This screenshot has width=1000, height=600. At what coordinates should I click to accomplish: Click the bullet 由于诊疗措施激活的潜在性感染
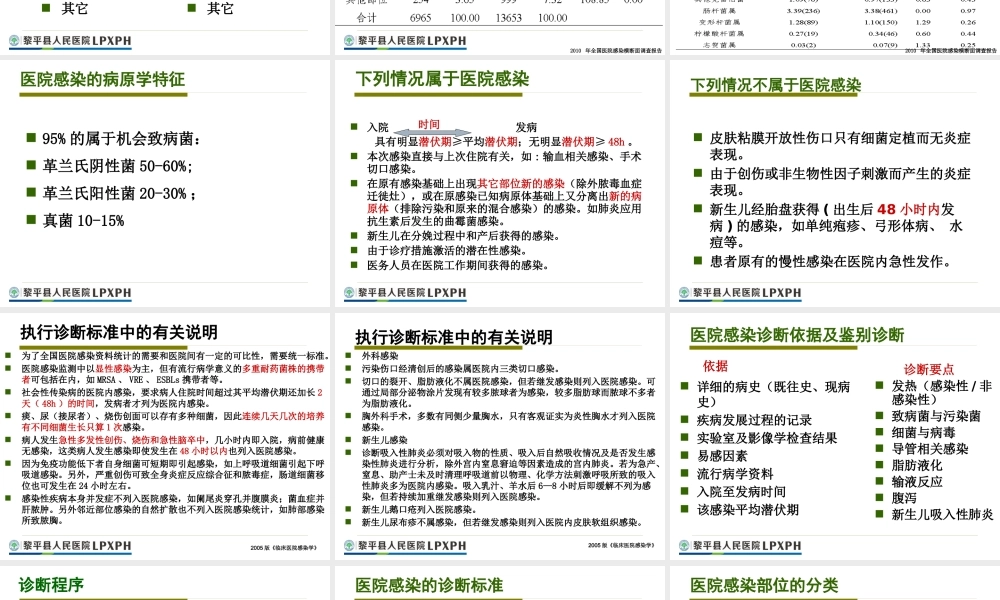coord(447,251)
